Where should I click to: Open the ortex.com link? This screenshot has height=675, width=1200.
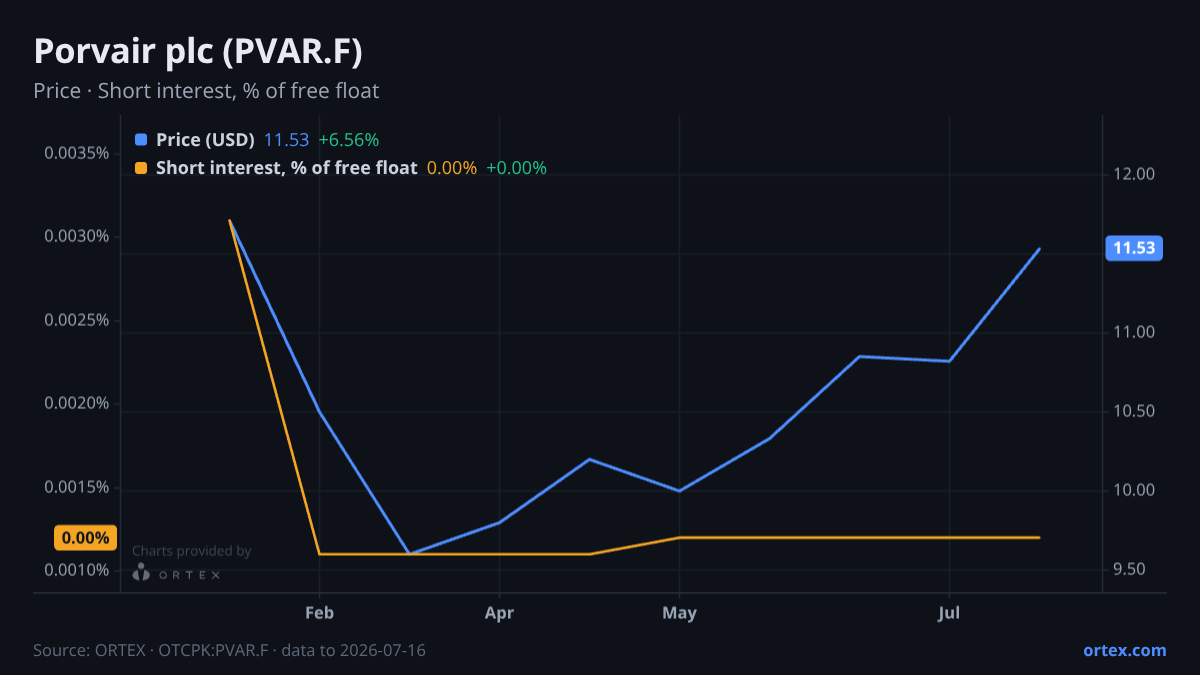click(x=1124, y=650)
